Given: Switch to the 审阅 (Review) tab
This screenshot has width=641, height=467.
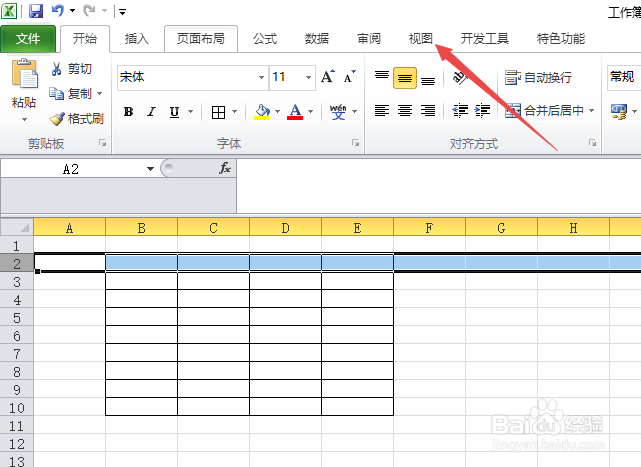Looking at the screenshot, I should pyautogui.click(x=369, y=39).
